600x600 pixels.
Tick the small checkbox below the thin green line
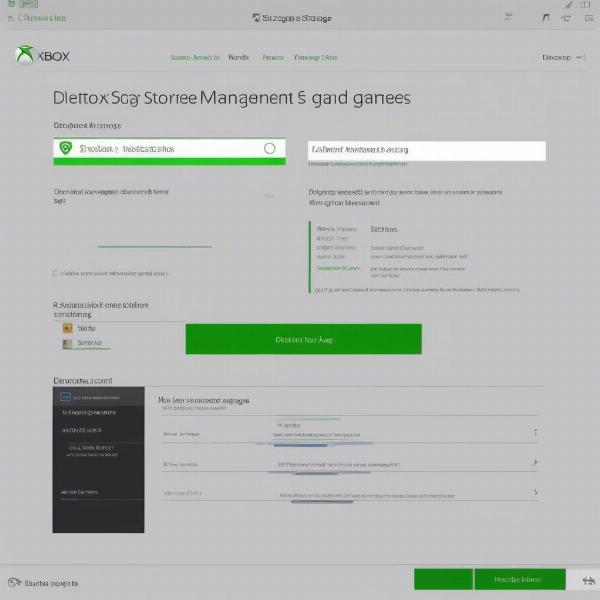click(55, 273)
